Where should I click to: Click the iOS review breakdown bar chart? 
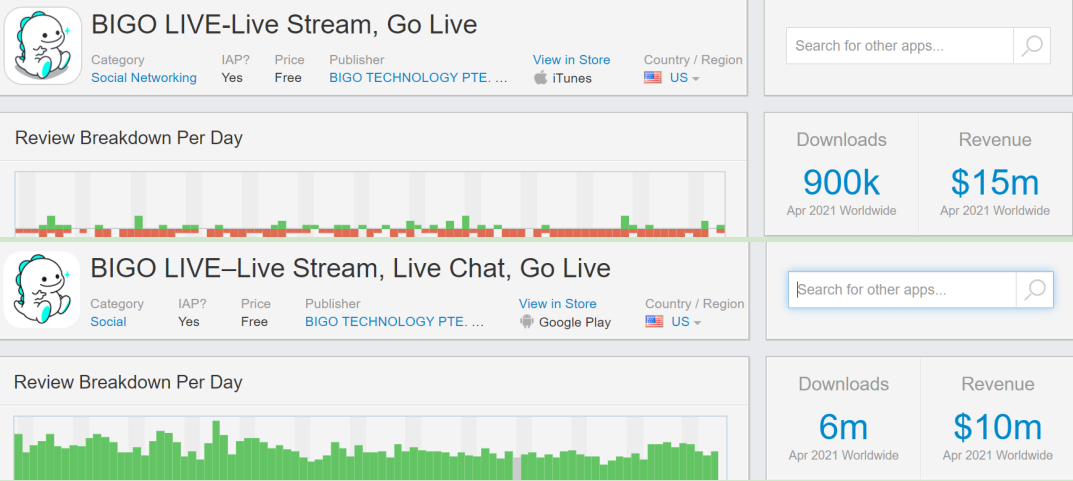coord(370,204)
